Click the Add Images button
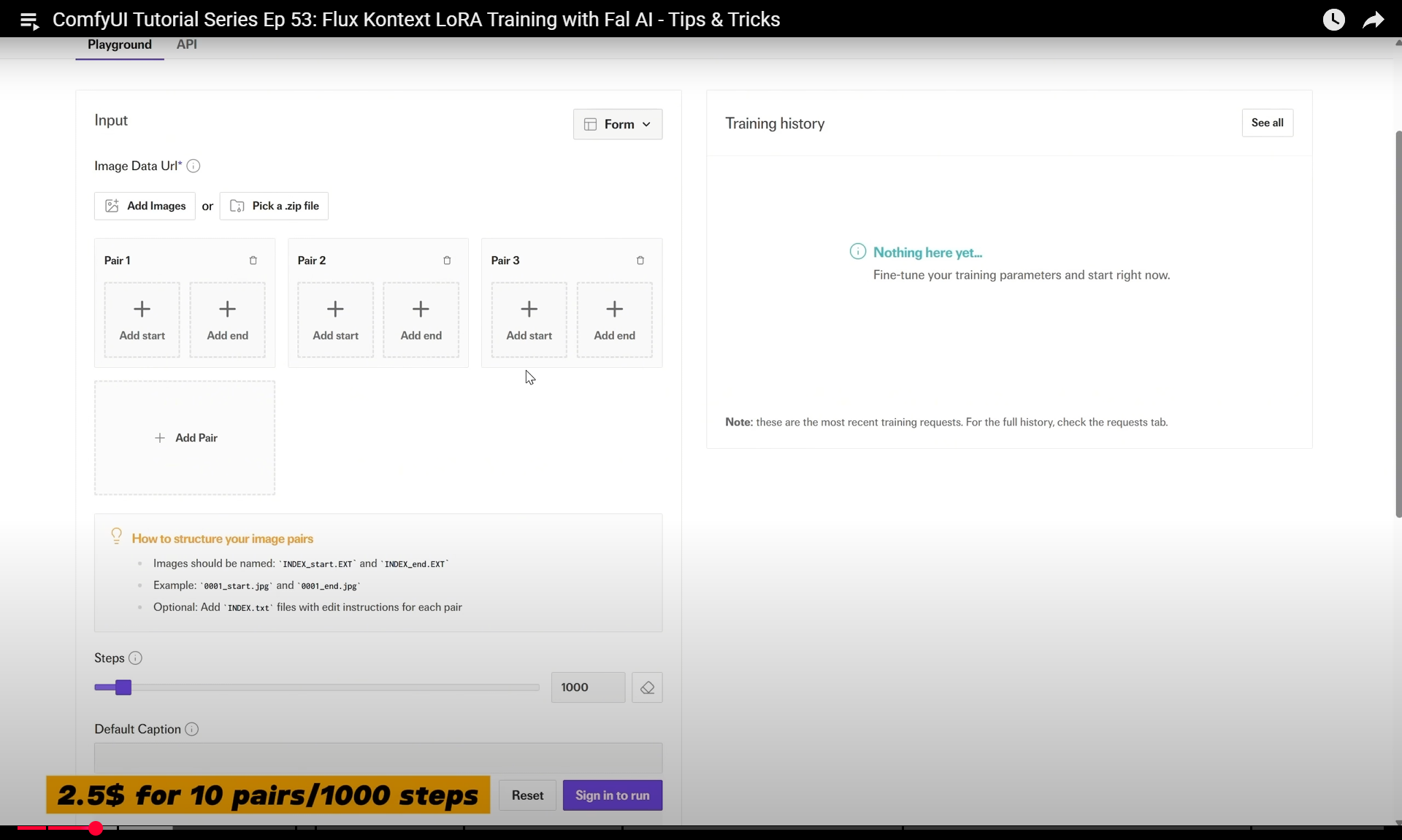1402x840 pixels. 145,206
